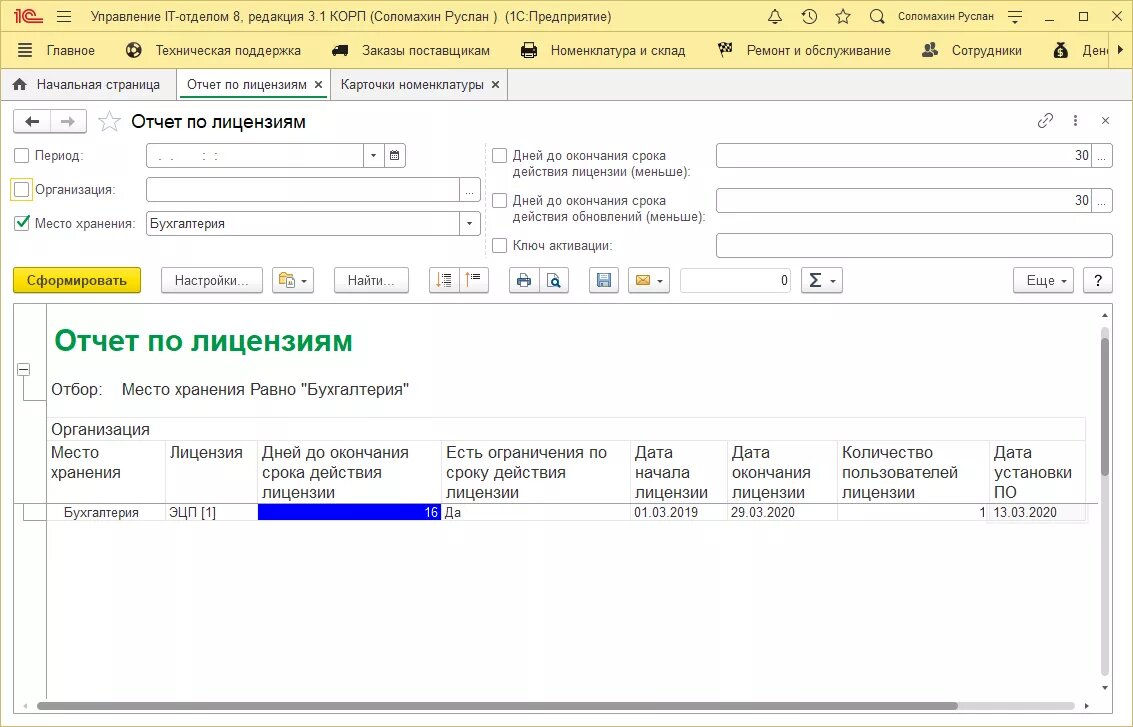This screenshot has width=1133, height=727.
Task: Open update days value ellipsis button
Action: (1102, 201)
